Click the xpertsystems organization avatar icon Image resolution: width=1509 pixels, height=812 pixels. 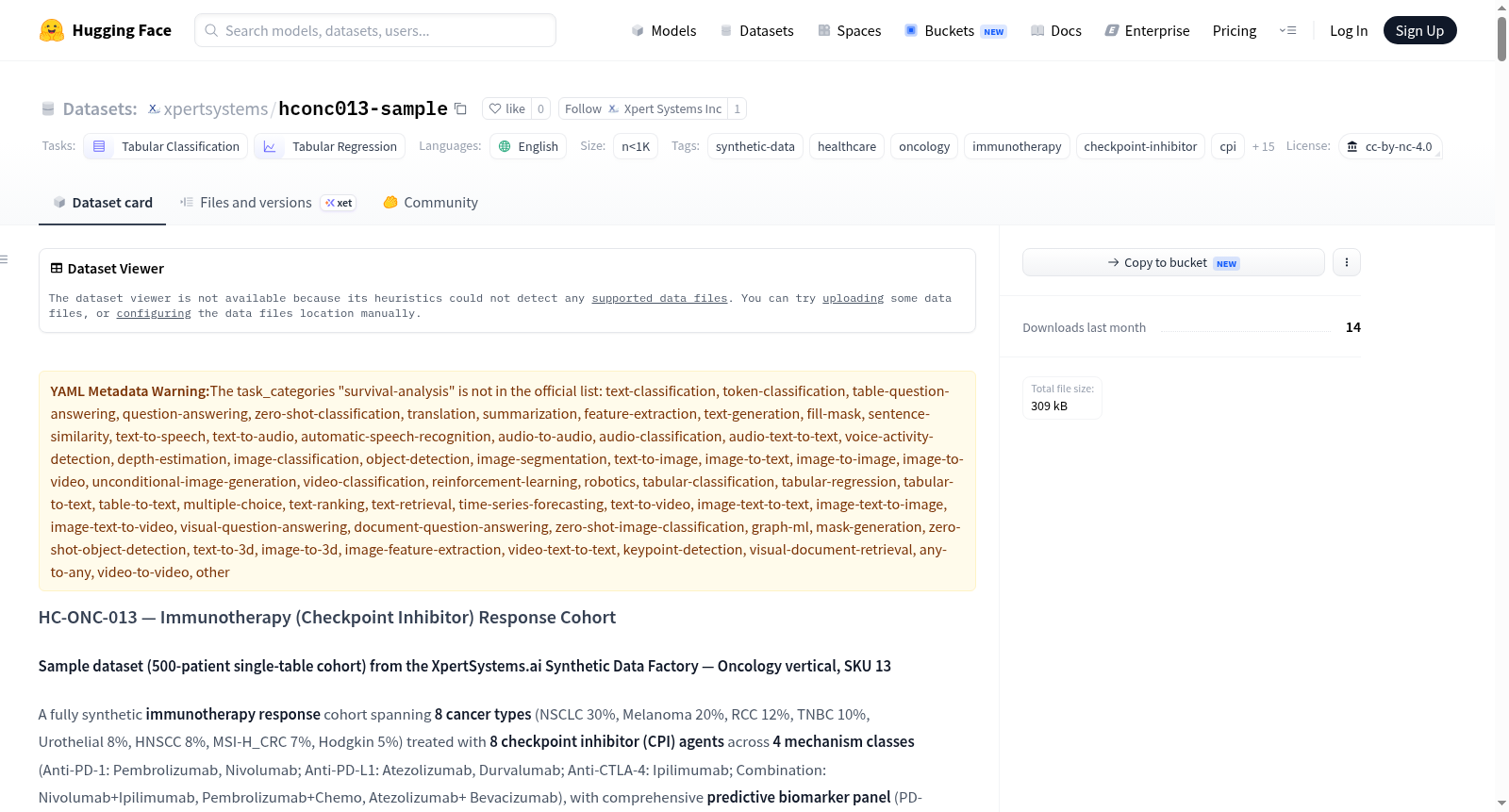[154, 108]
